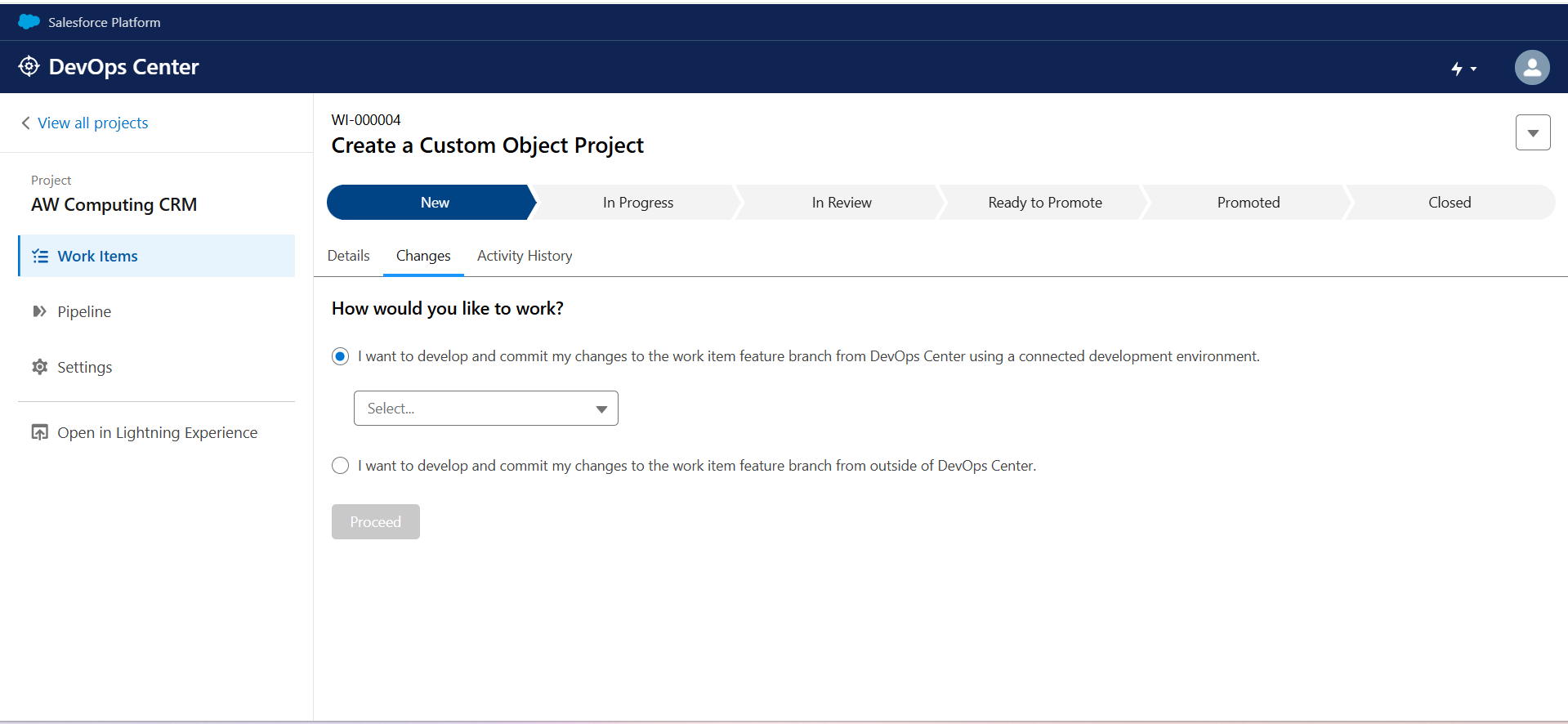Image resolution: width=1568 pixels, height=724 pixels.
Task: Click the Salesforce cloud logo
Action: [x=29, y=22]
